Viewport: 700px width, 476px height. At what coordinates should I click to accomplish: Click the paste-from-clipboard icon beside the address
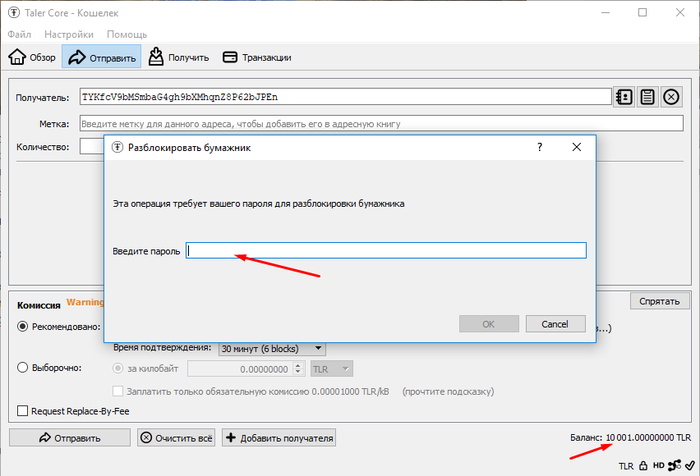[x=648, y=97]
